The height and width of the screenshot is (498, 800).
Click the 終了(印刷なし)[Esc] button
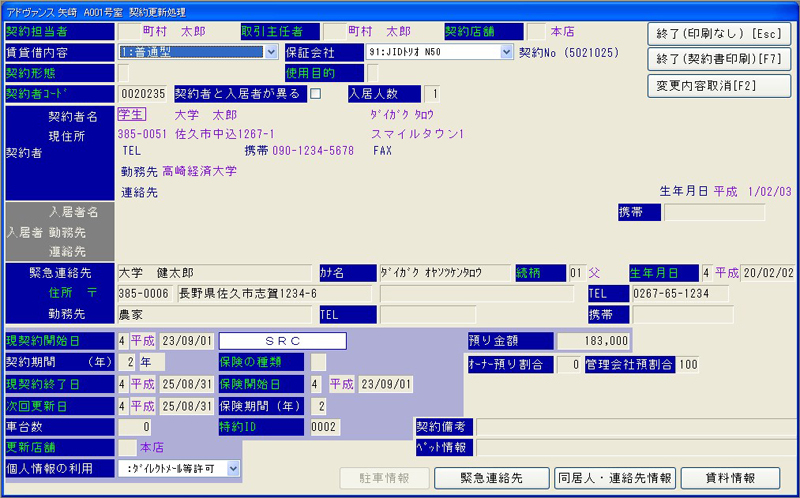tap(718, 33)
